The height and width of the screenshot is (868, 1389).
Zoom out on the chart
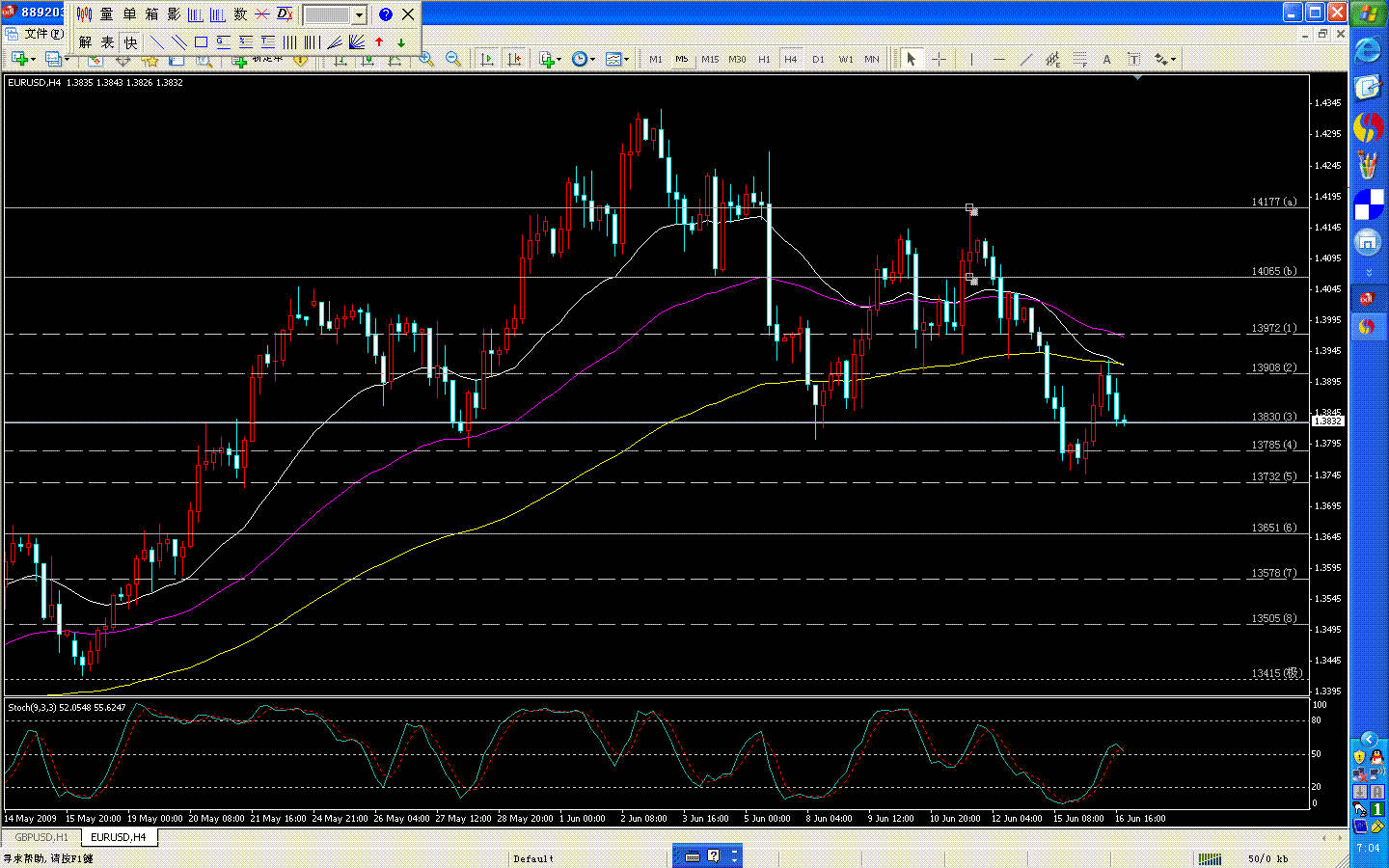[453, 59]
